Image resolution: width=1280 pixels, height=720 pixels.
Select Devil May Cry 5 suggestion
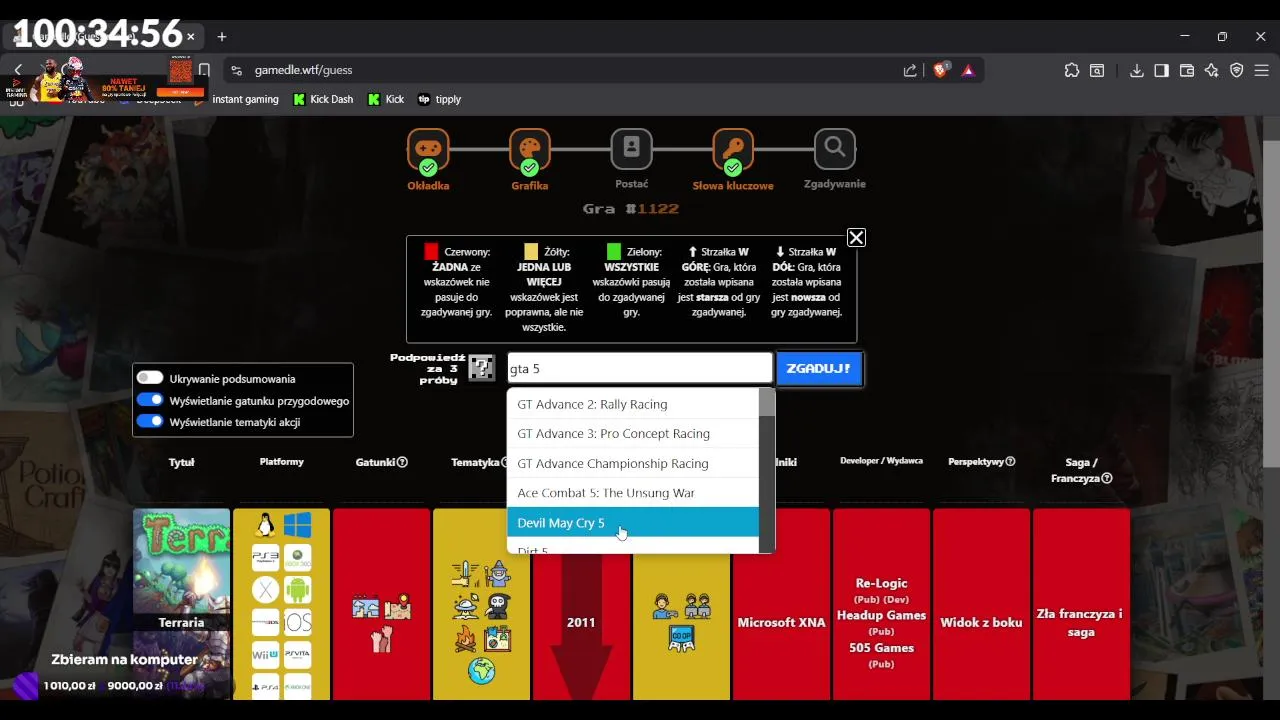[633, 522]
